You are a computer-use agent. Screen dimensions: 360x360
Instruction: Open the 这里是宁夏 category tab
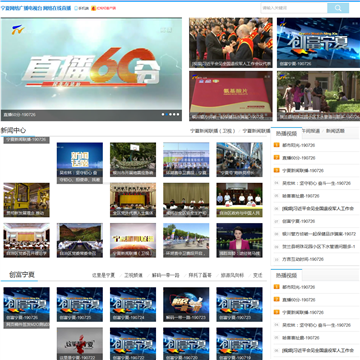[x=103, y=275]
